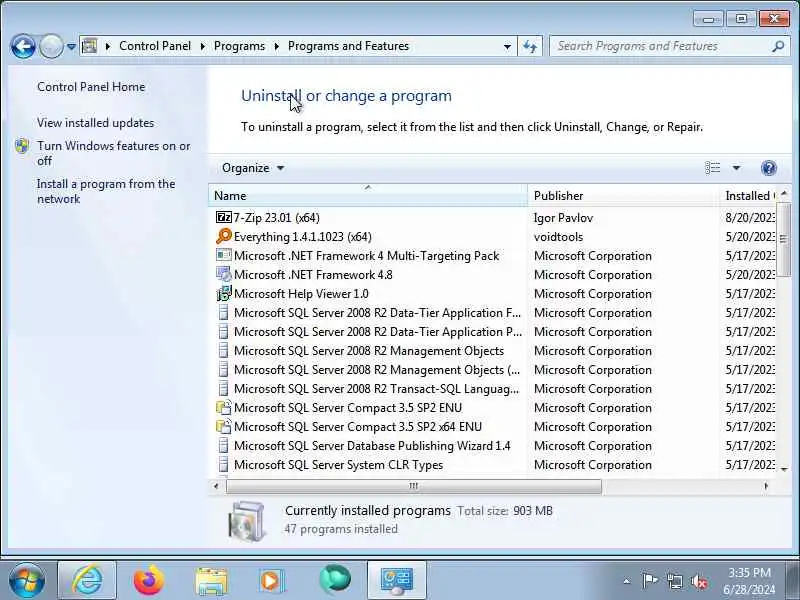Open View installed updates link
The width and height of the screenshot is (800, 600).
(95, 122)
